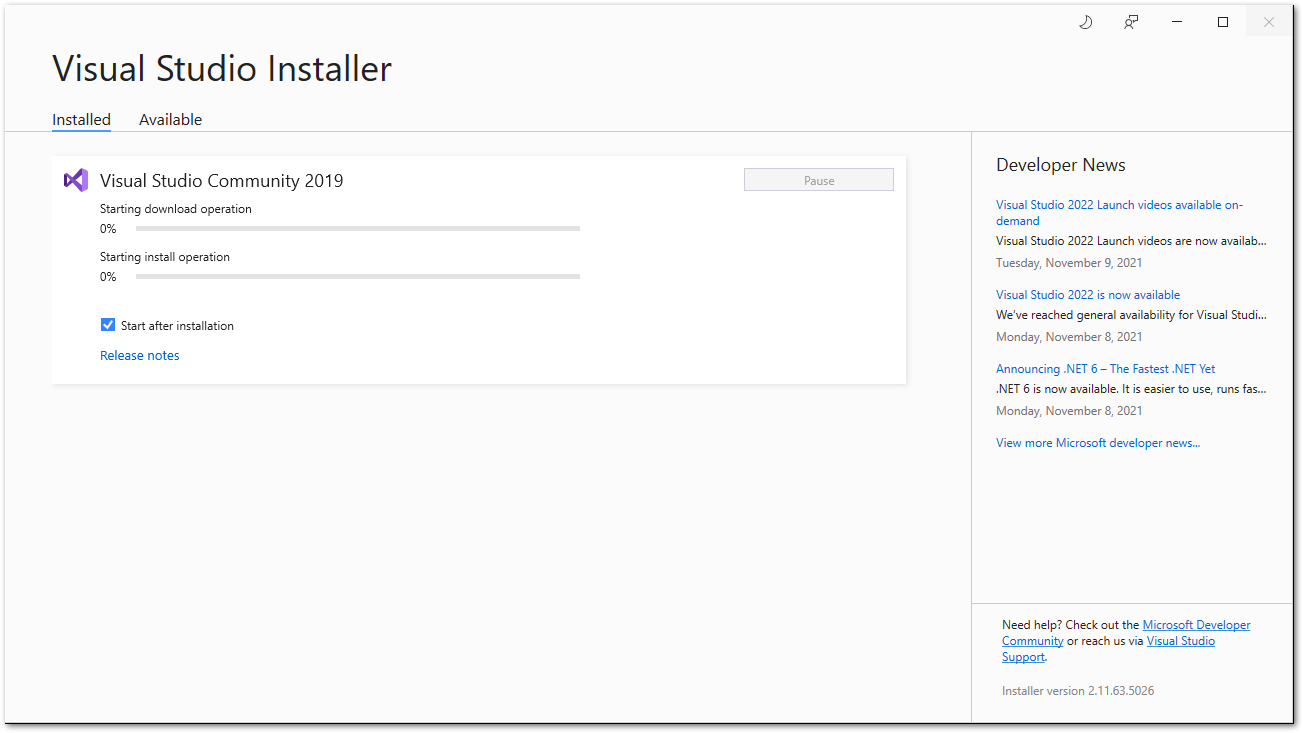Click the Visual Studio Community 2019 title

click(222, 181)
